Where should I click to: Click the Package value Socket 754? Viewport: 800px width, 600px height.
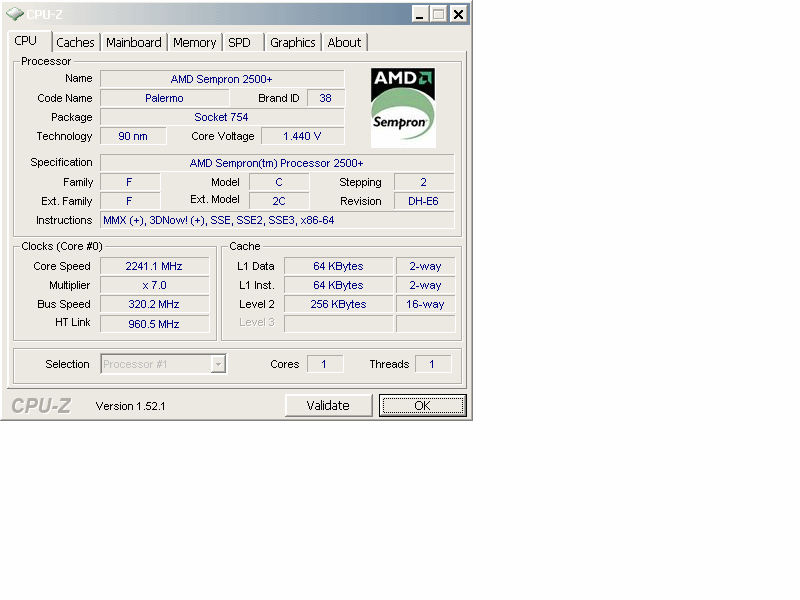click(222, 117)
